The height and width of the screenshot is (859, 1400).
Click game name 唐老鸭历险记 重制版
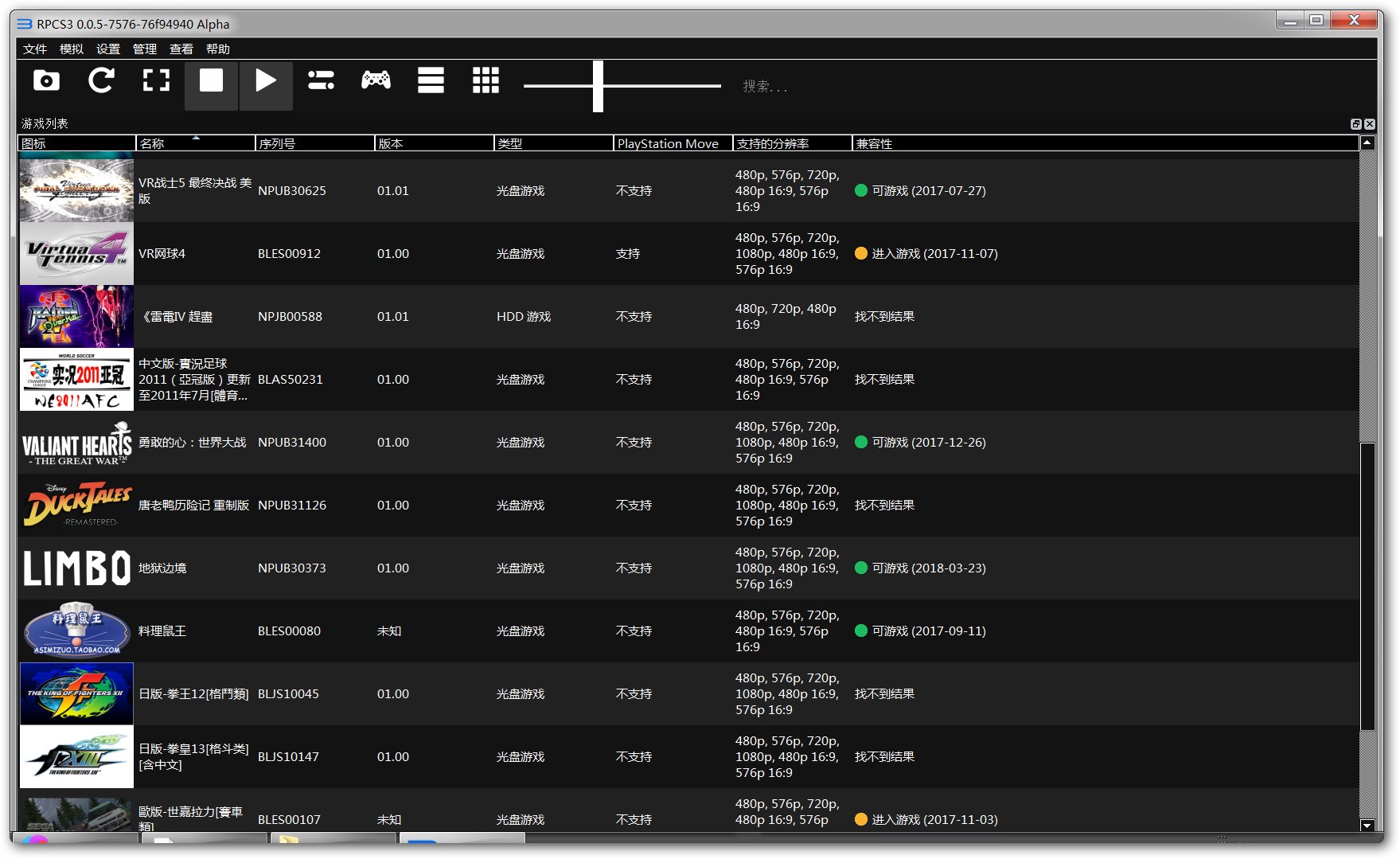(194, 506)
